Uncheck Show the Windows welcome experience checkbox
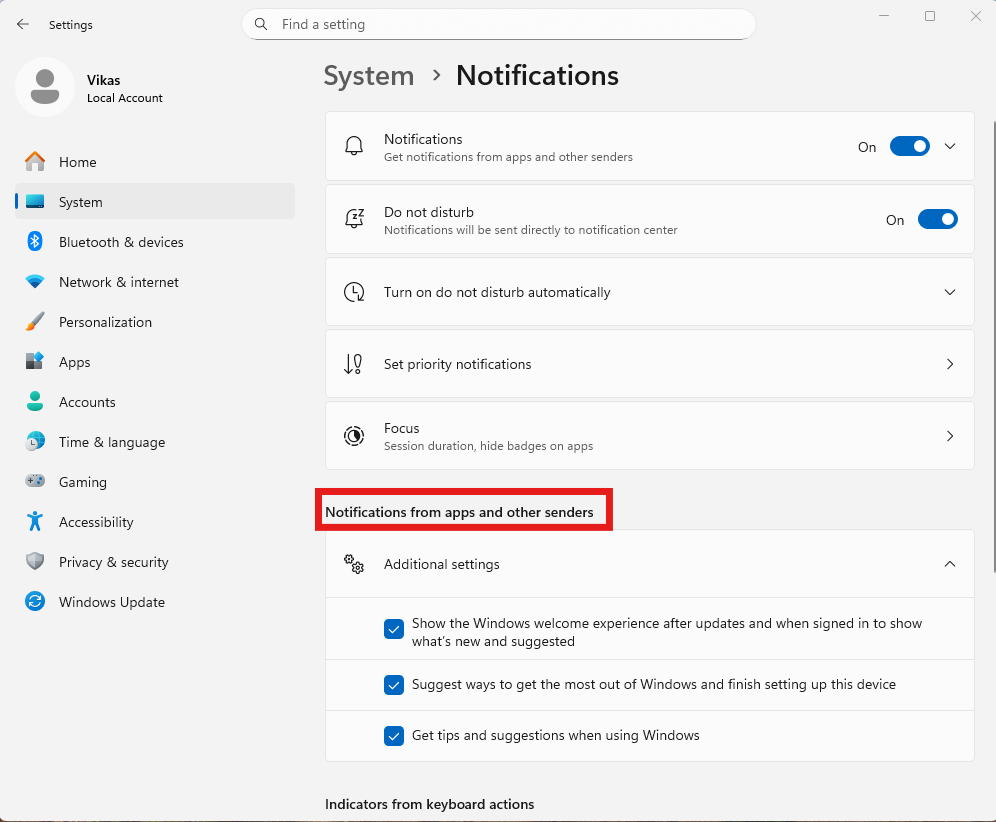 [394, 629]
